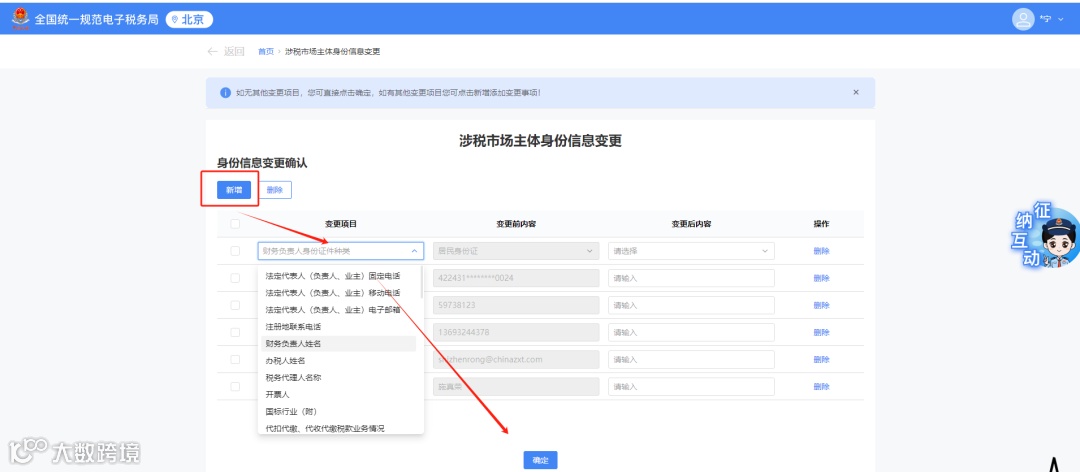Click 删除 link in 422431********0024 row
The width and height of the screenshot is (1080, 472).
(x=821, y=278)
